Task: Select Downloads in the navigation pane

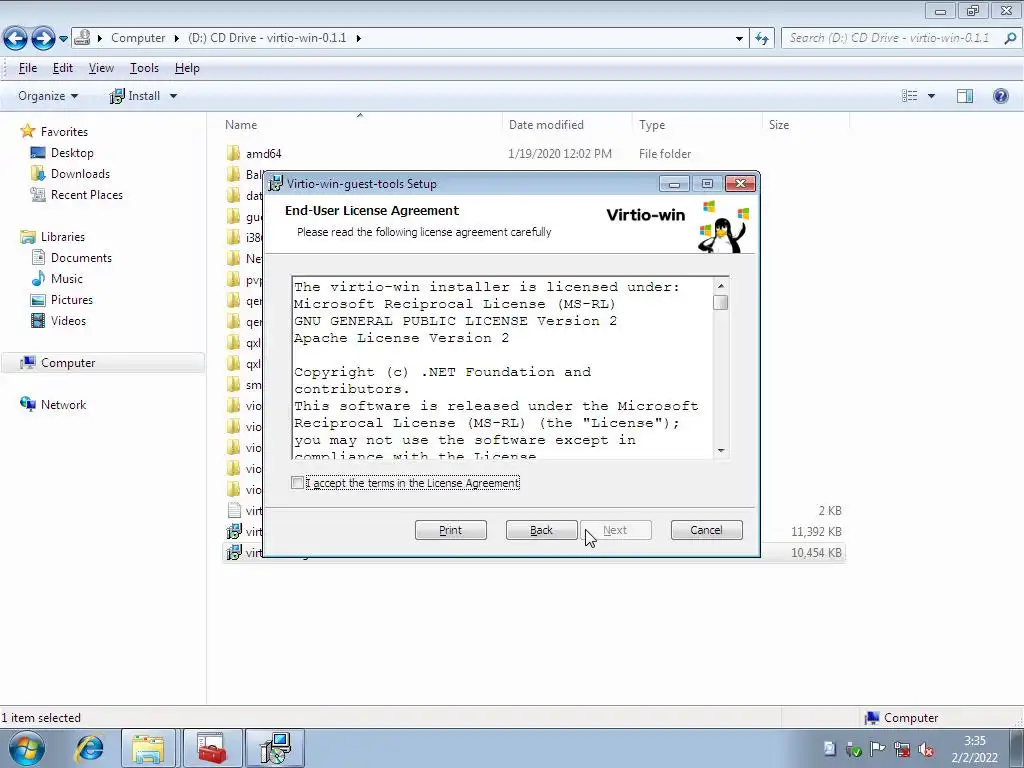Action: point(80,174)
